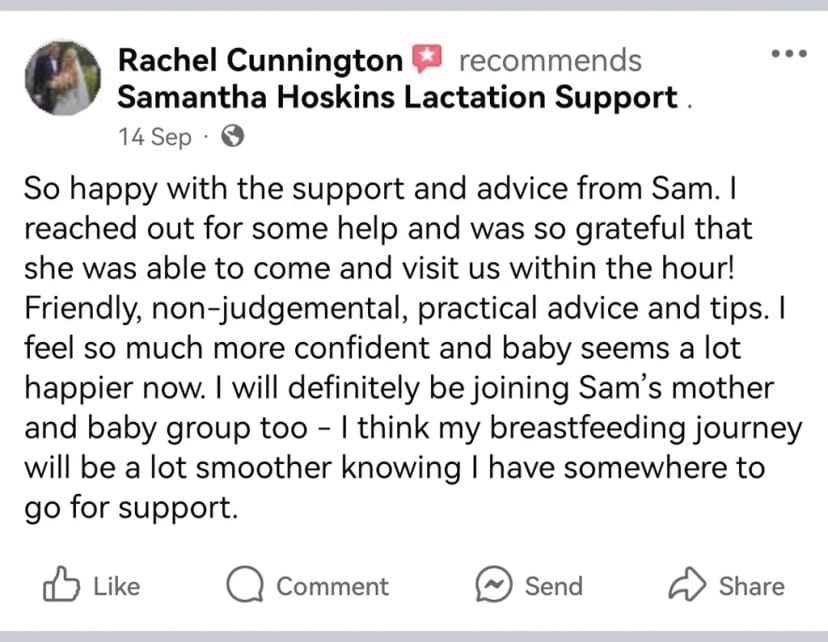Click the globe public privacy icon

tap(232, 136)
